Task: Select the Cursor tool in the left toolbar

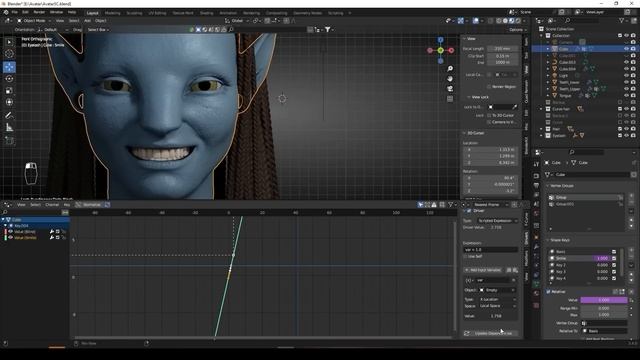Action: tap(9, 53)
